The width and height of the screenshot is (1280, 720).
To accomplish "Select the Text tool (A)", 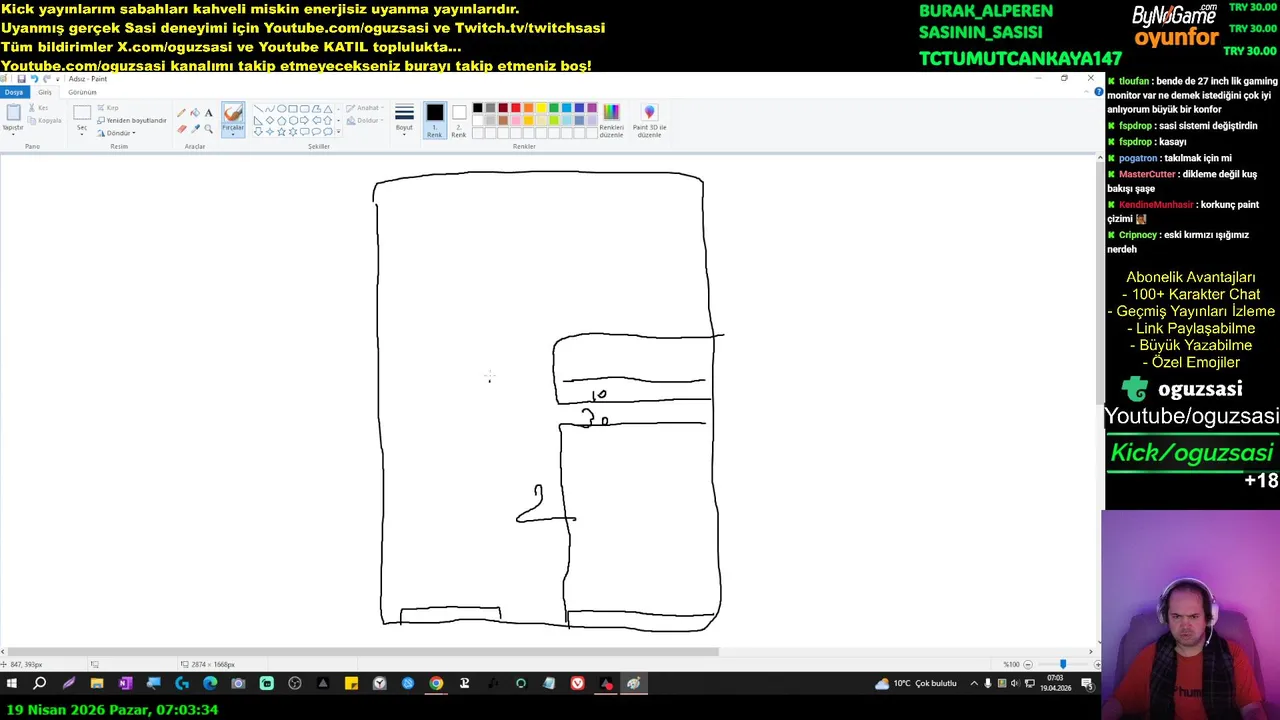I will [x=208, y=113].
